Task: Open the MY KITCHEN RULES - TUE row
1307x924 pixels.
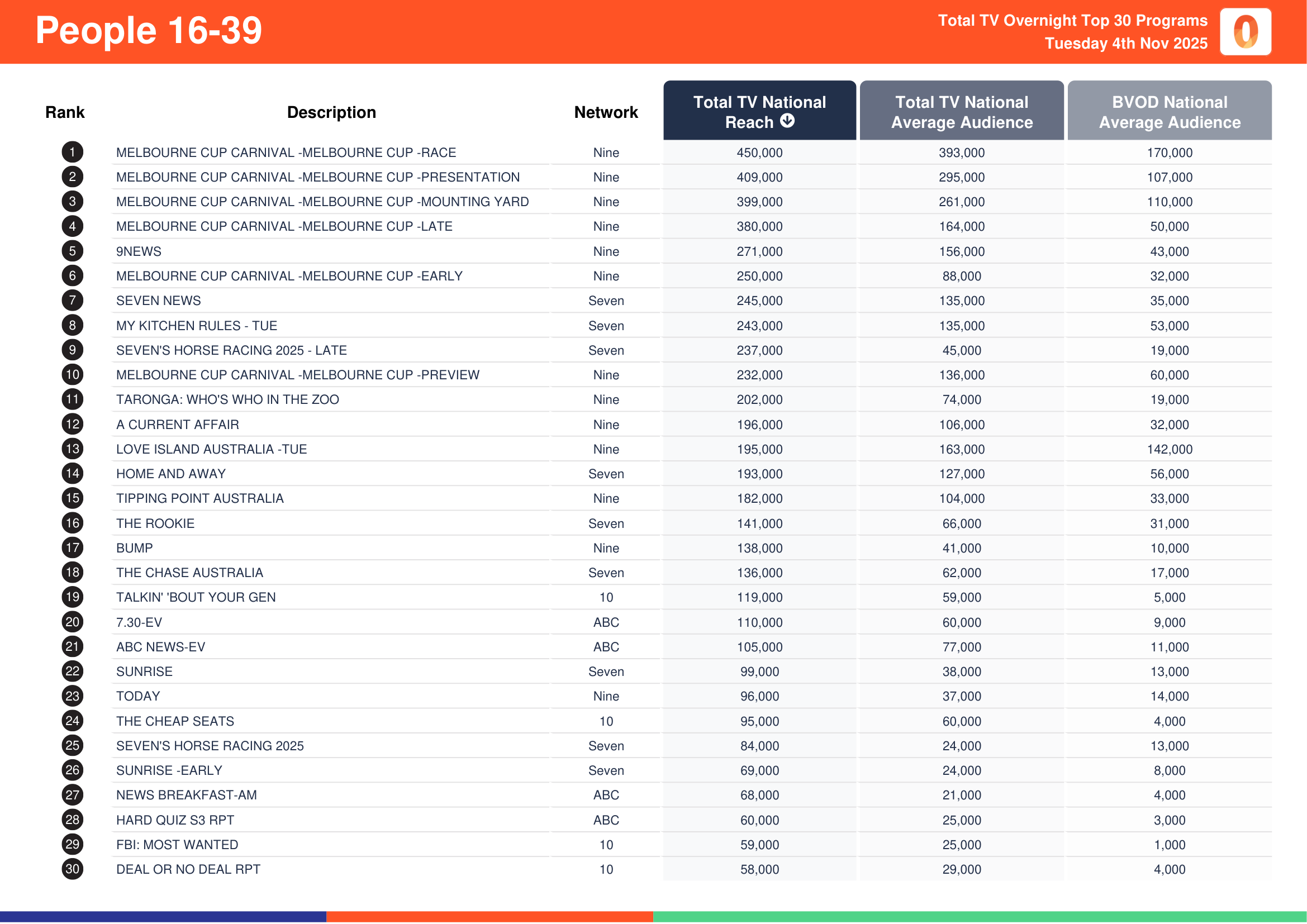Action: pyautogui.click(x=196, y=326)
